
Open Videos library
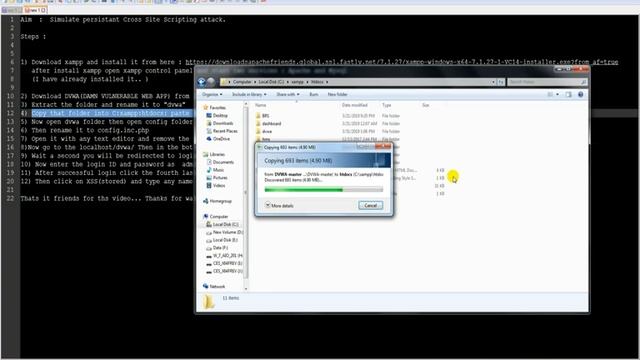click(216, 185)
